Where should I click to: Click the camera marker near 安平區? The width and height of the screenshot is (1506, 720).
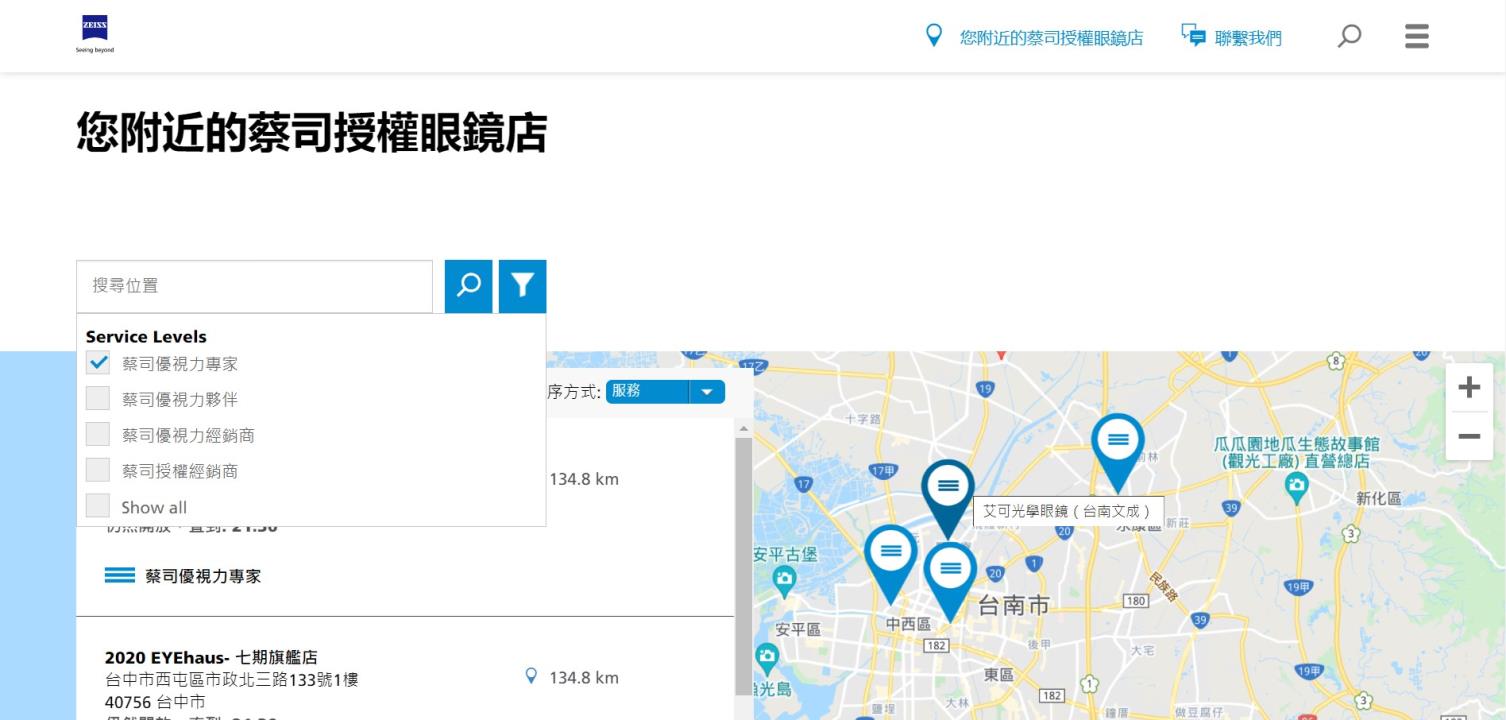coord(767,657)
